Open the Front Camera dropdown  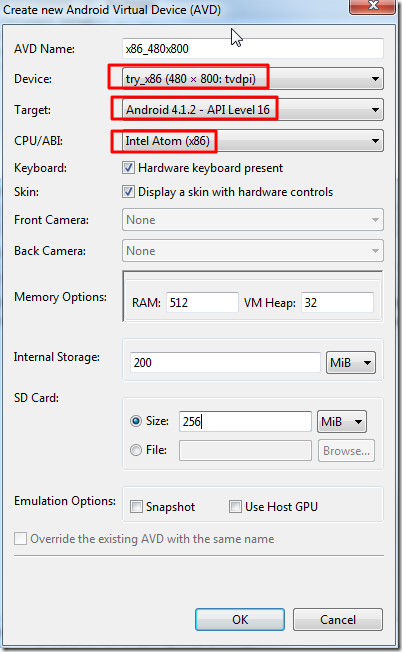[x=253, y=220]
